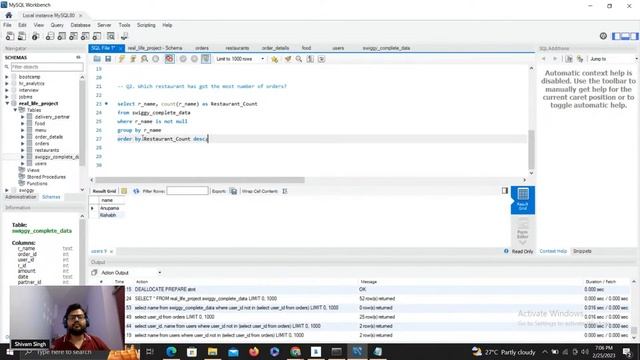The height and width of the screenshot is (360, 640).
Task: Switch to the Administration tab
Action: [20, 197]
